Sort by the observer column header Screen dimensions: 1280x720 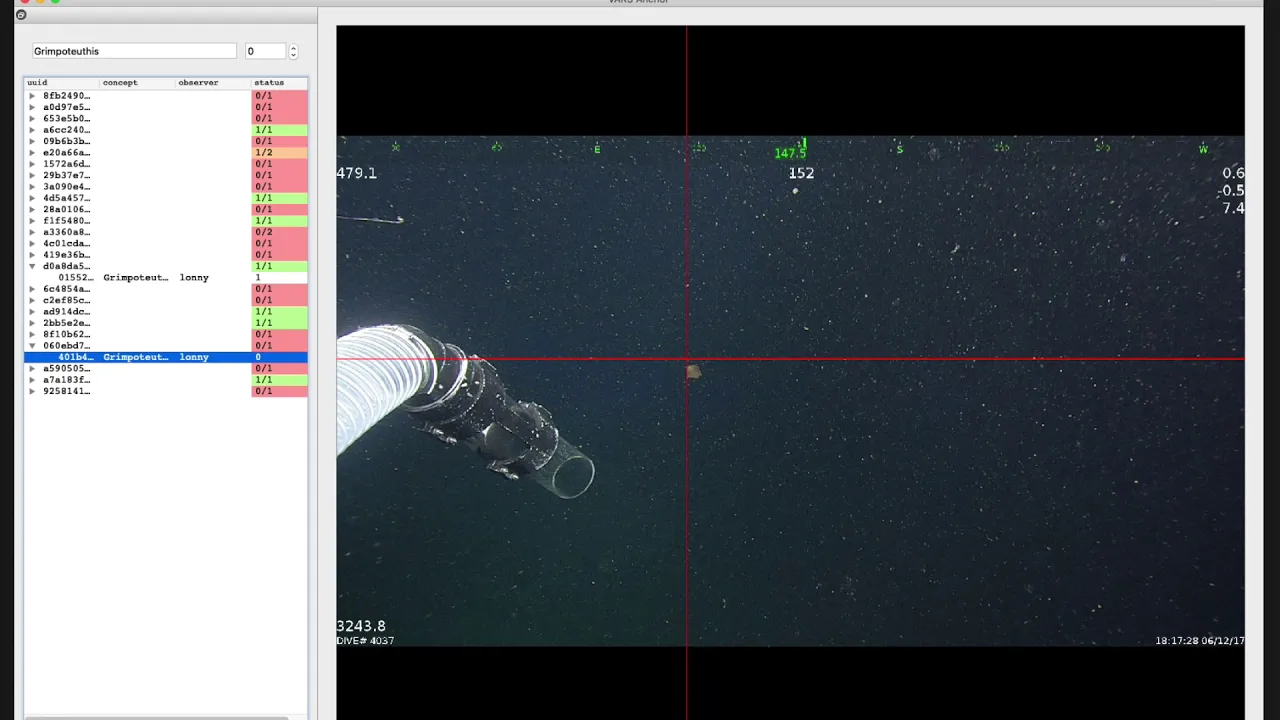[213, 82]
